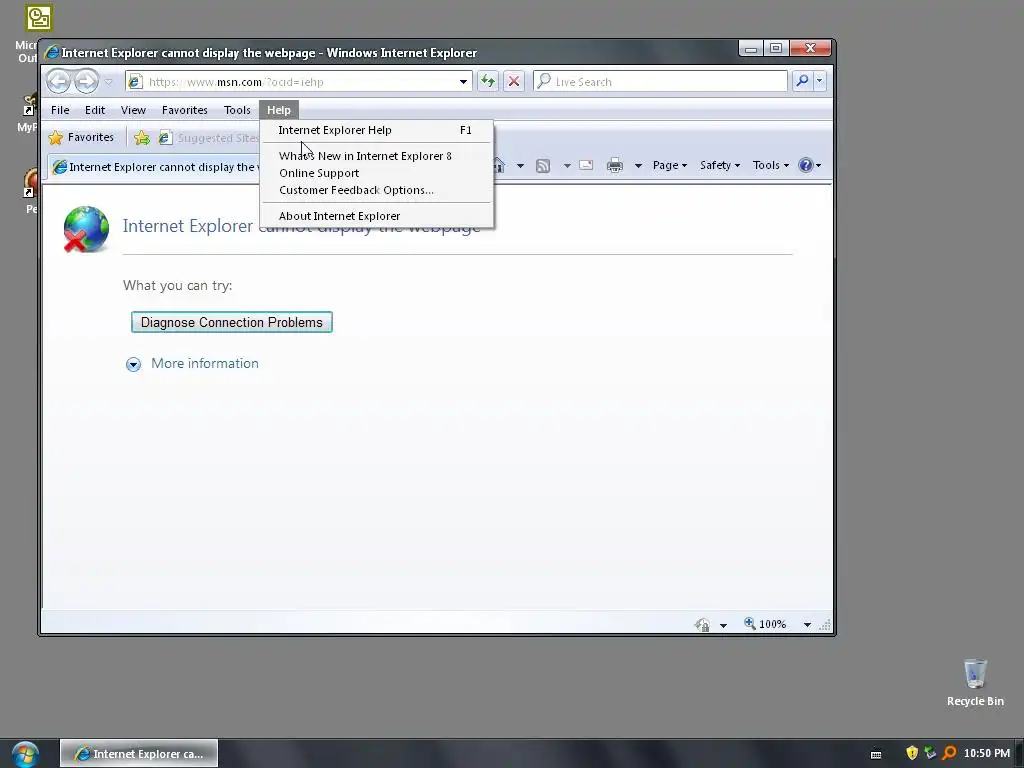Viewport: 1024px width, 768px height.
Task: Open the Recycle Bin desktop icon
Action: [x=975, y=682]
